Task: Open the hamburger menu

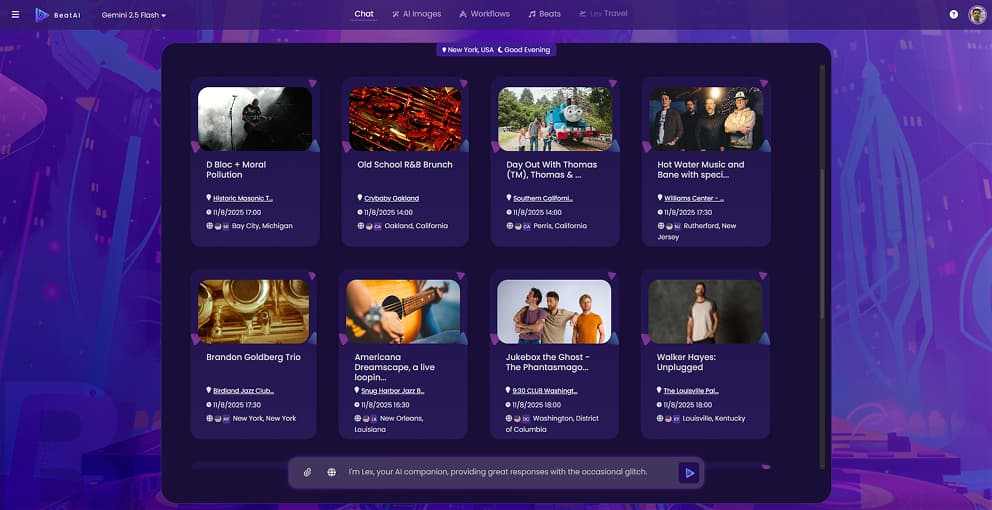Action: pos(15,14)
